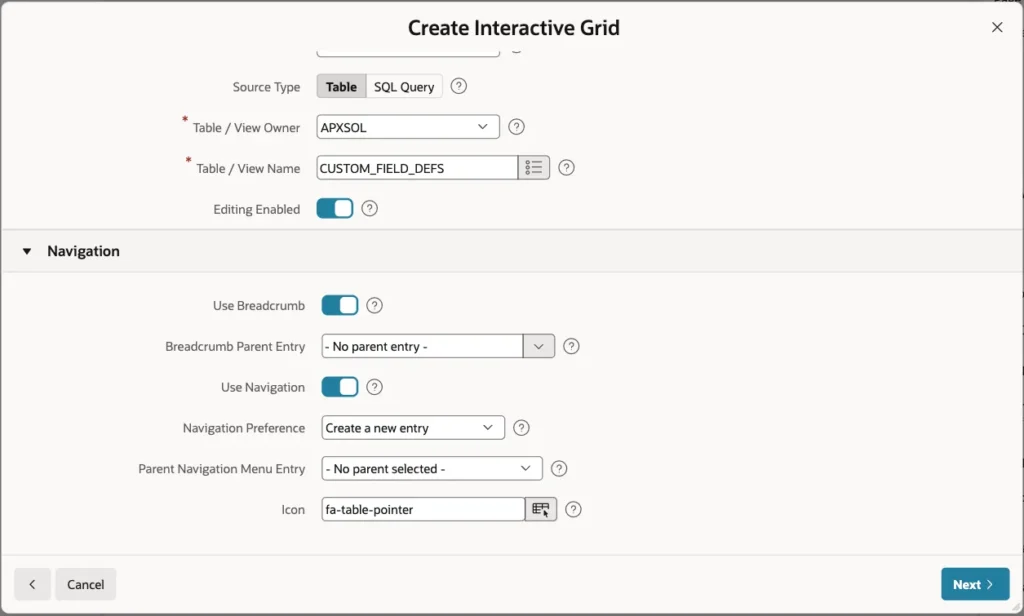Select SQL Query source type
This screenshot has height=616, width=1024.
[x=404, y=86]
